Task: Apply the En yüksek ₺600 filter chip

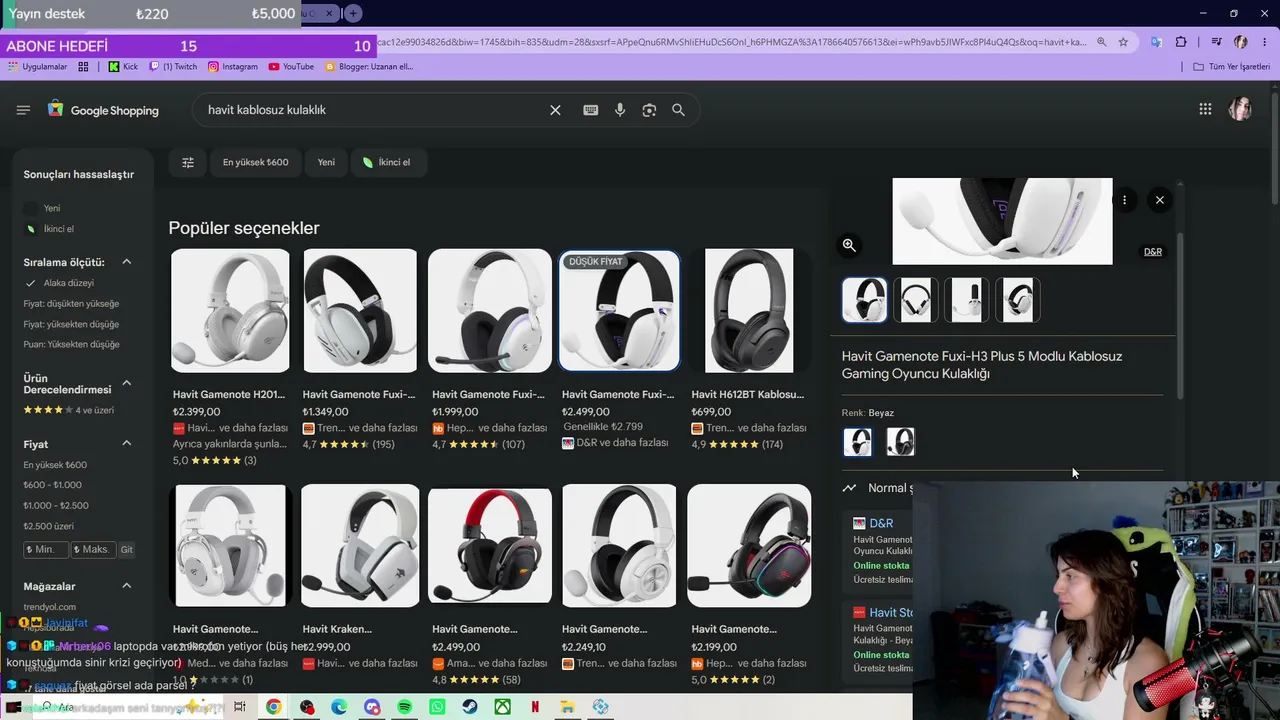Action: coord(255,162)
